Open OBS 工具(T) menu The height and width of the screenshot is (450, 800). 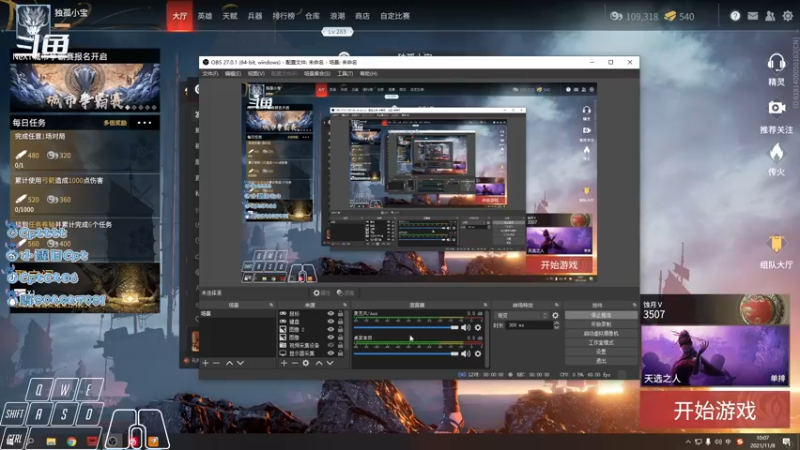point(345,73)
